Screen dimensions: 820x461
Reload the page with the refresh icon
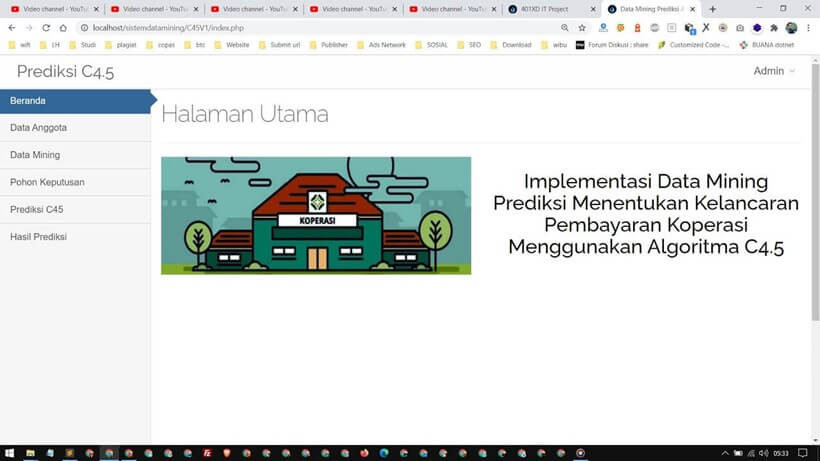(x=45, y=28)
